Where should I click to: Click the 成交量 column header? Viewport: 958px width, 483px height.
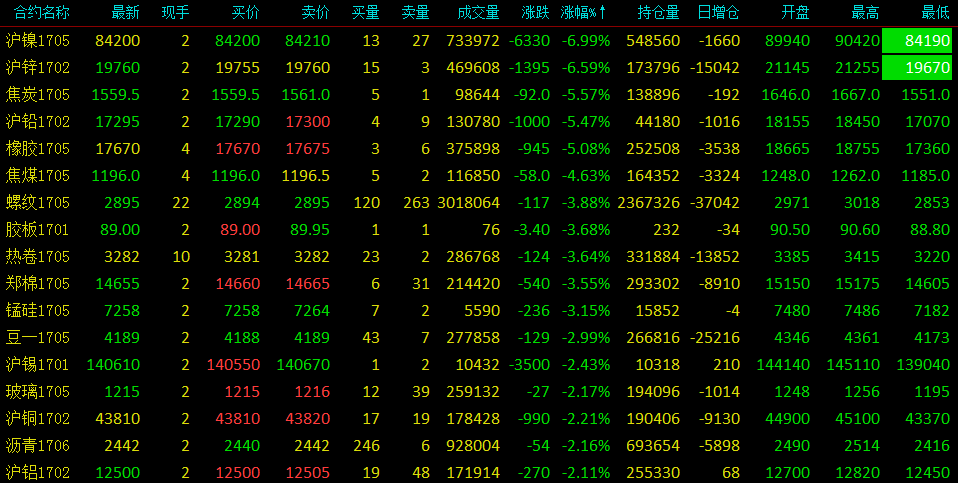click(478, 12)
